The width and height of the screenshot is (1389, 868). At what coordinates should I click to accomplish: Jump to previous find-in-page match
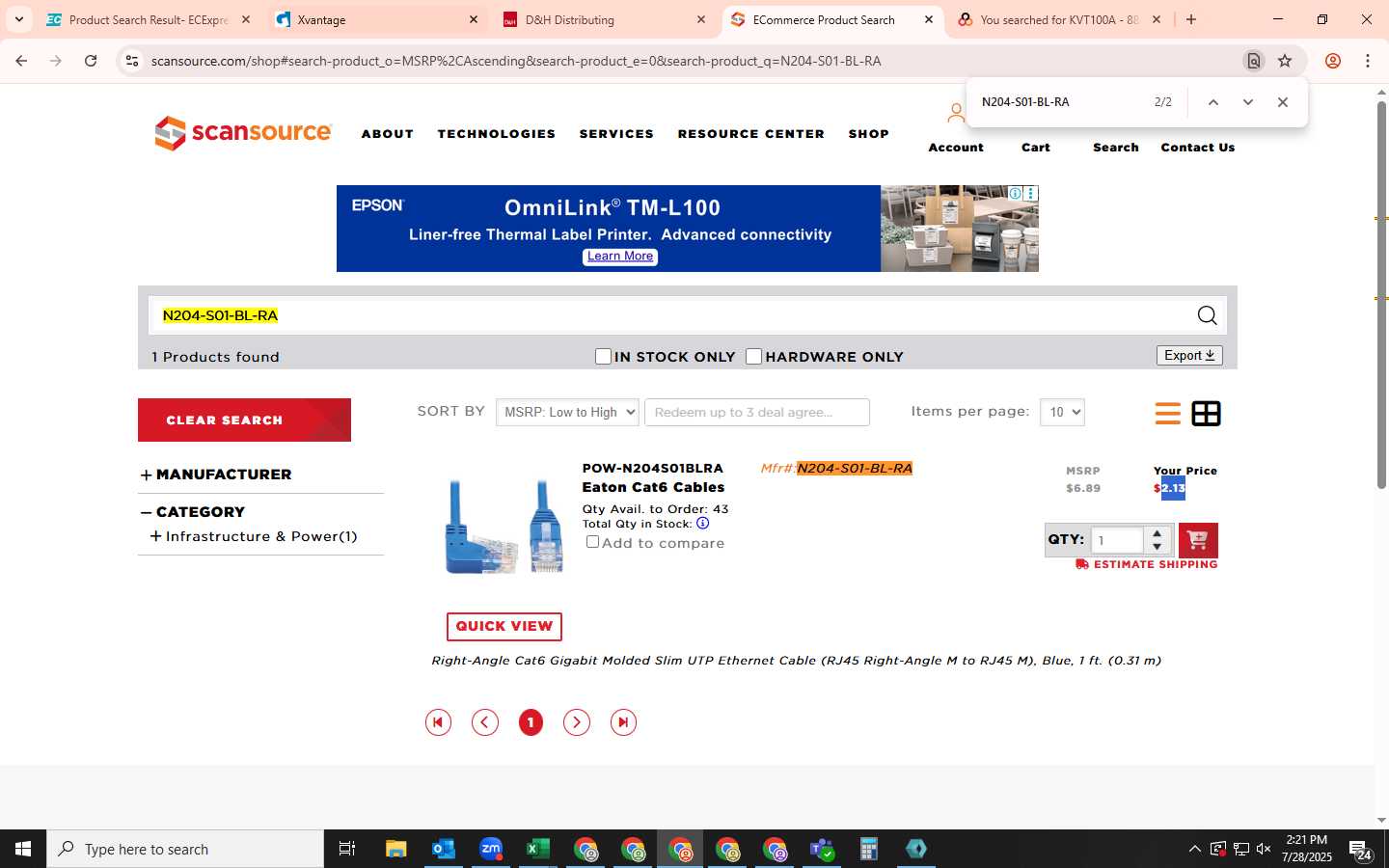coord(1213,102)
